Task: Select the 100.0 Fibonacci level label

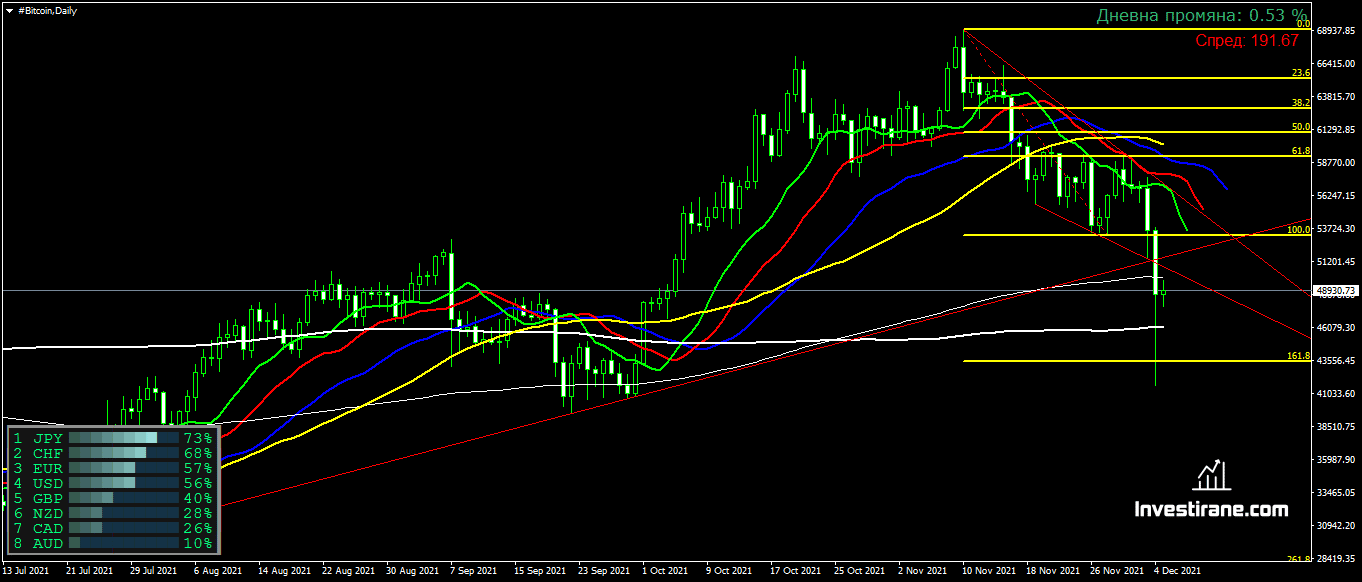Action: 1297,229
